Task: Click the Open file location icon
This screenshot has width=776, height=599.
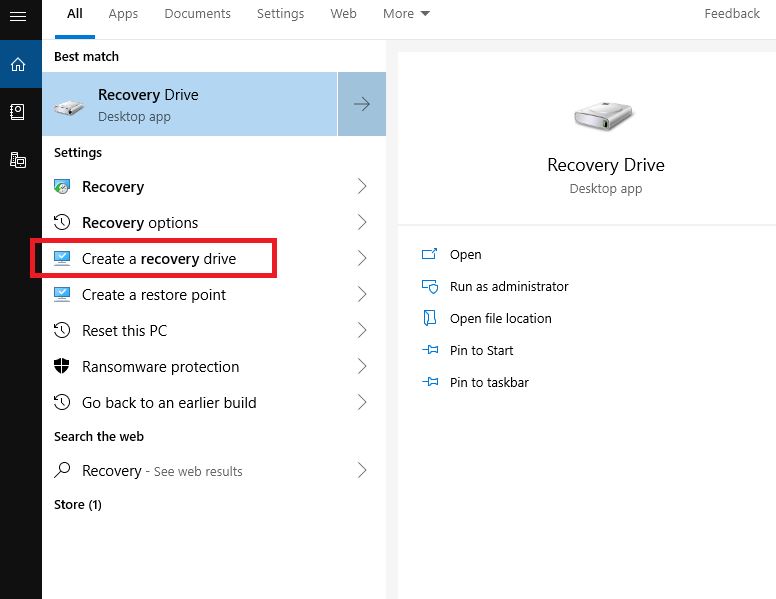Action: 430,318
